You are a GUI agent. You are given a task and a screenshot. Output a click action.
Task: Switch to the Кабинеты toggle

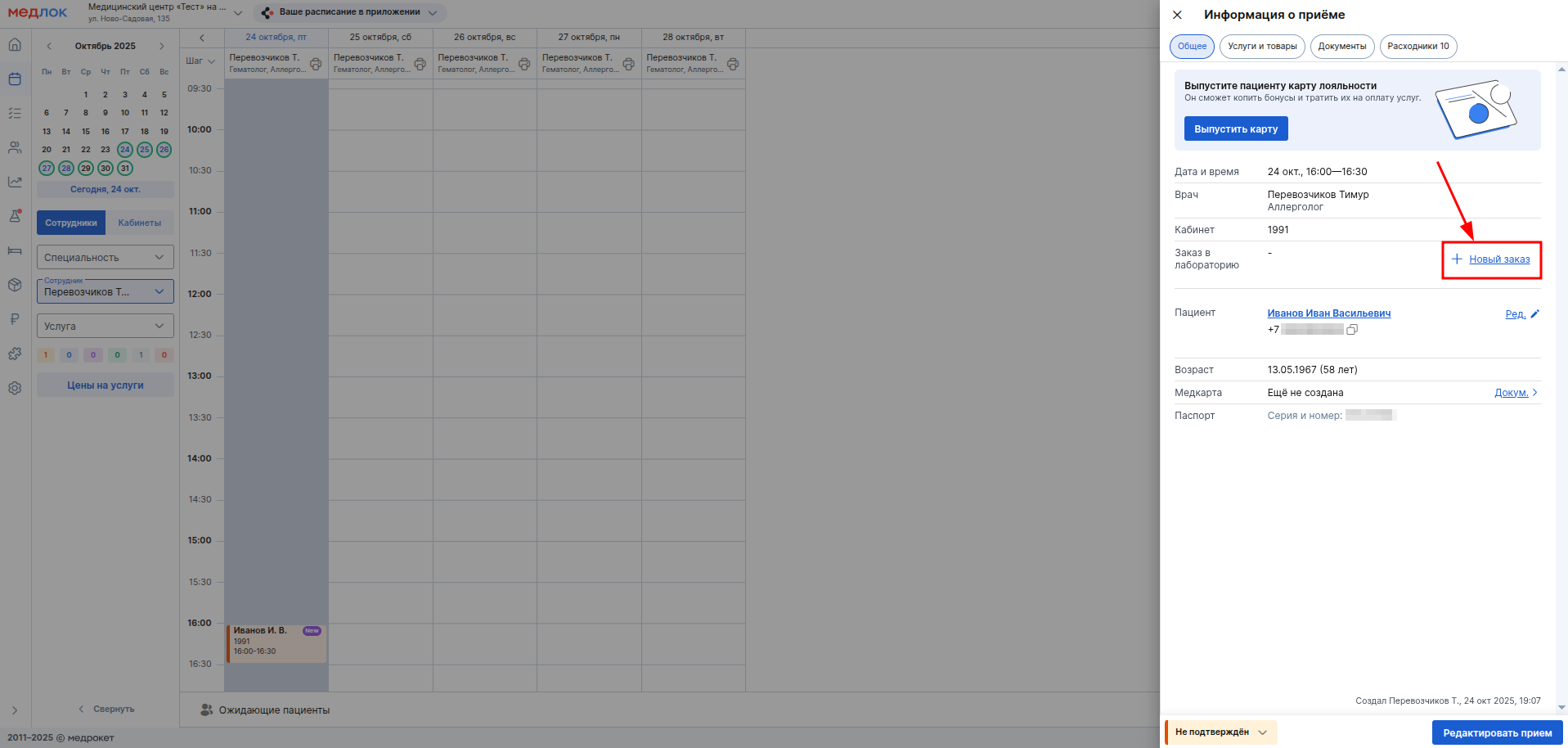point(139,223)
